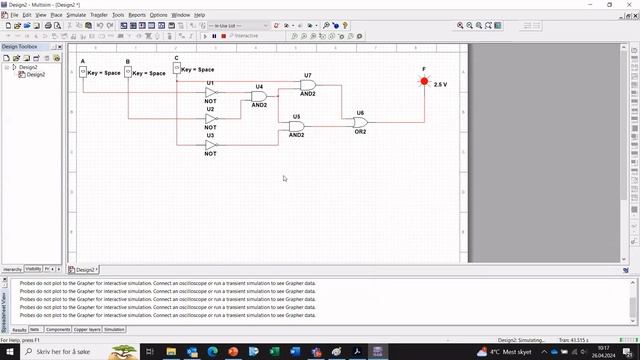
Task: Click Zoom out magnifier icon
Action: tap(469, 26)
